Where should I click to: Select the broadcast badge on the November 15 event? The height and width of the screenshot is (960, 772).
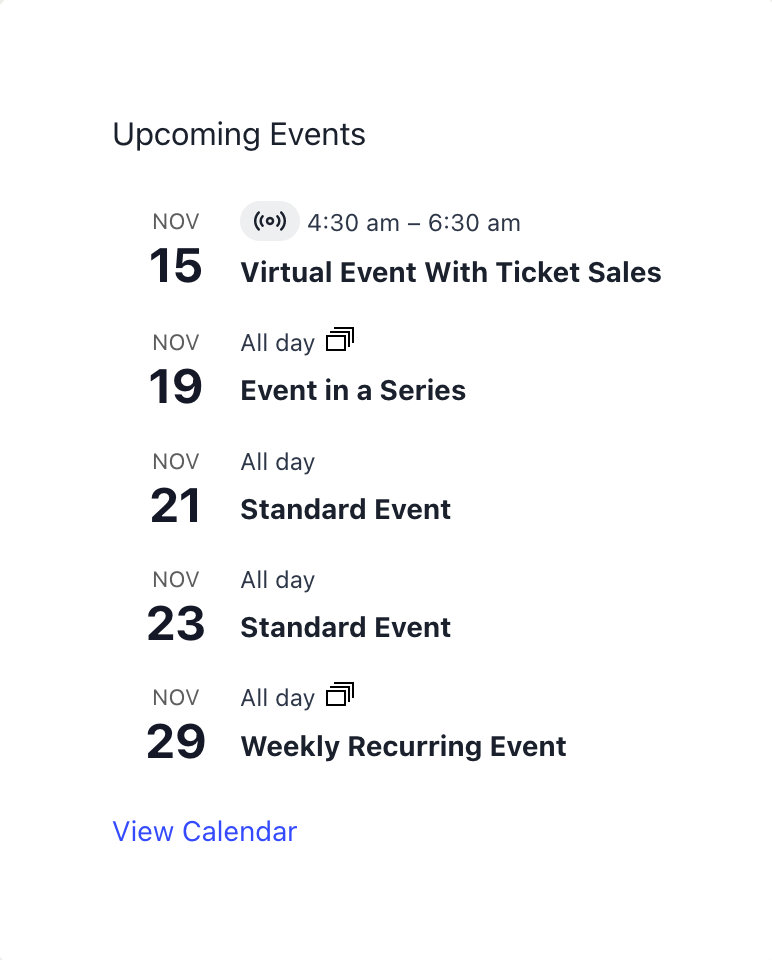[x=269, y=221]
